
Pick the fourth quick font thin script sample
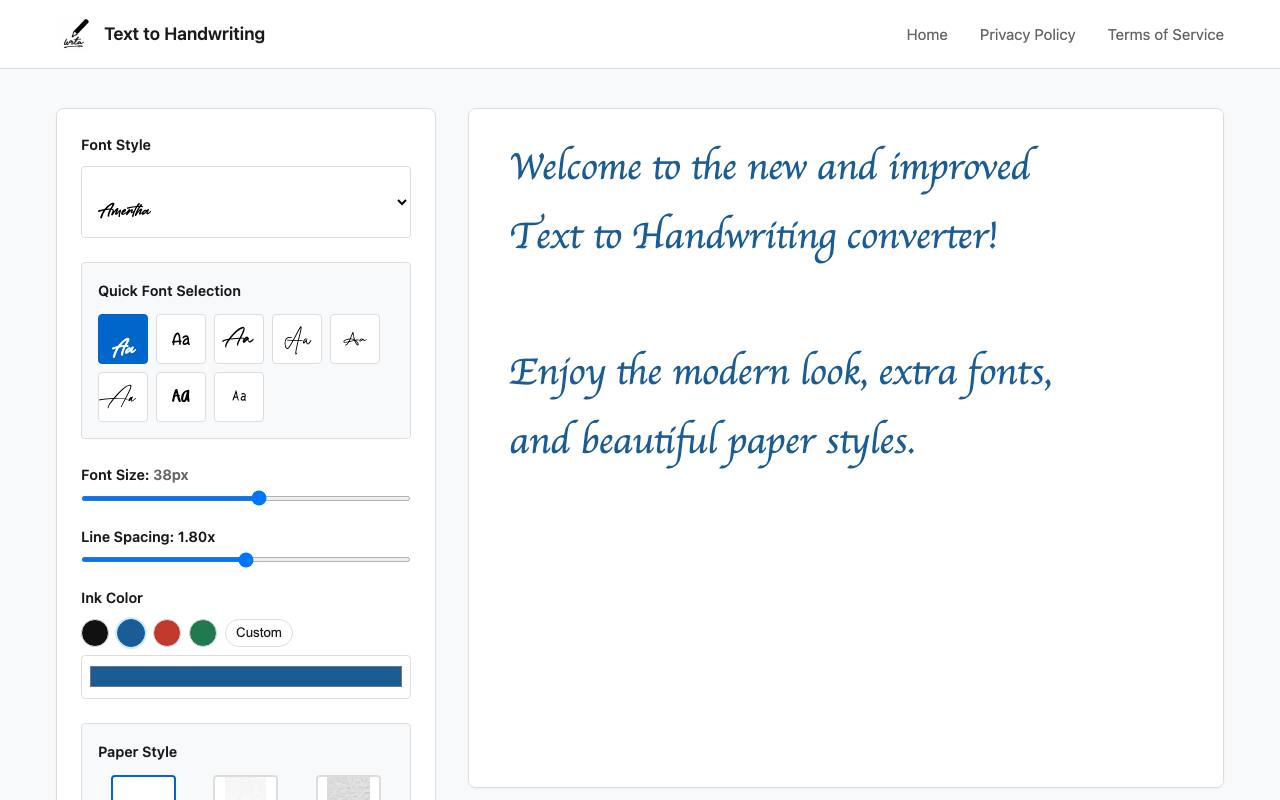297,339
